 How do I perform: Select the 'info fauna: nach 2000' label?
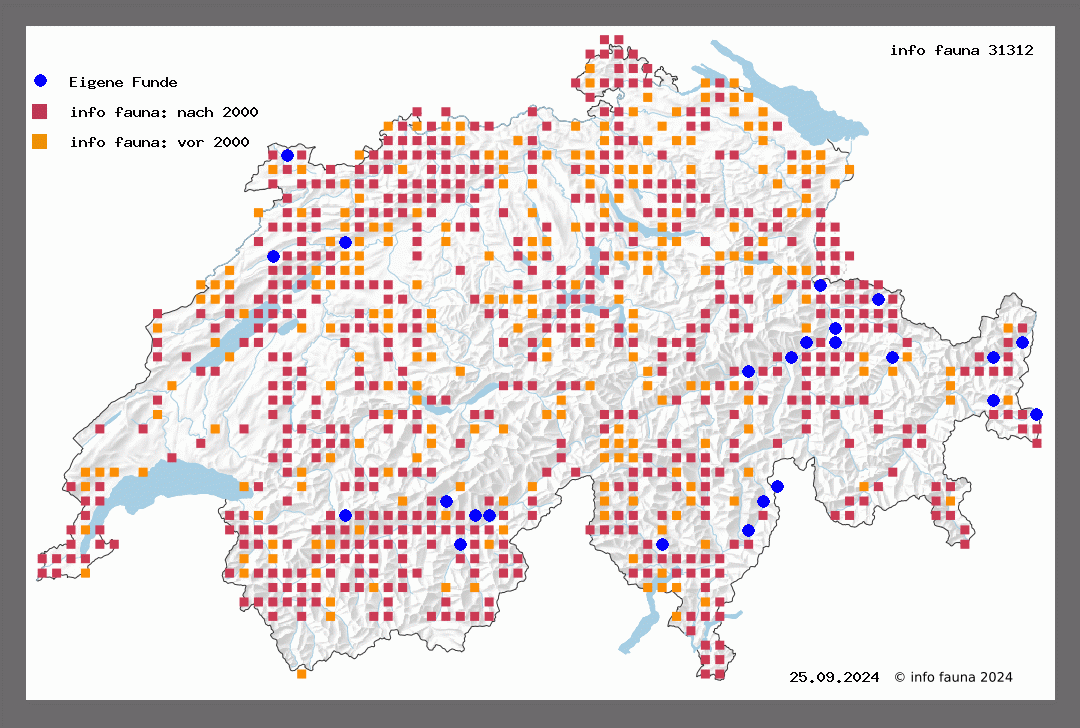[x=164, y=112]
